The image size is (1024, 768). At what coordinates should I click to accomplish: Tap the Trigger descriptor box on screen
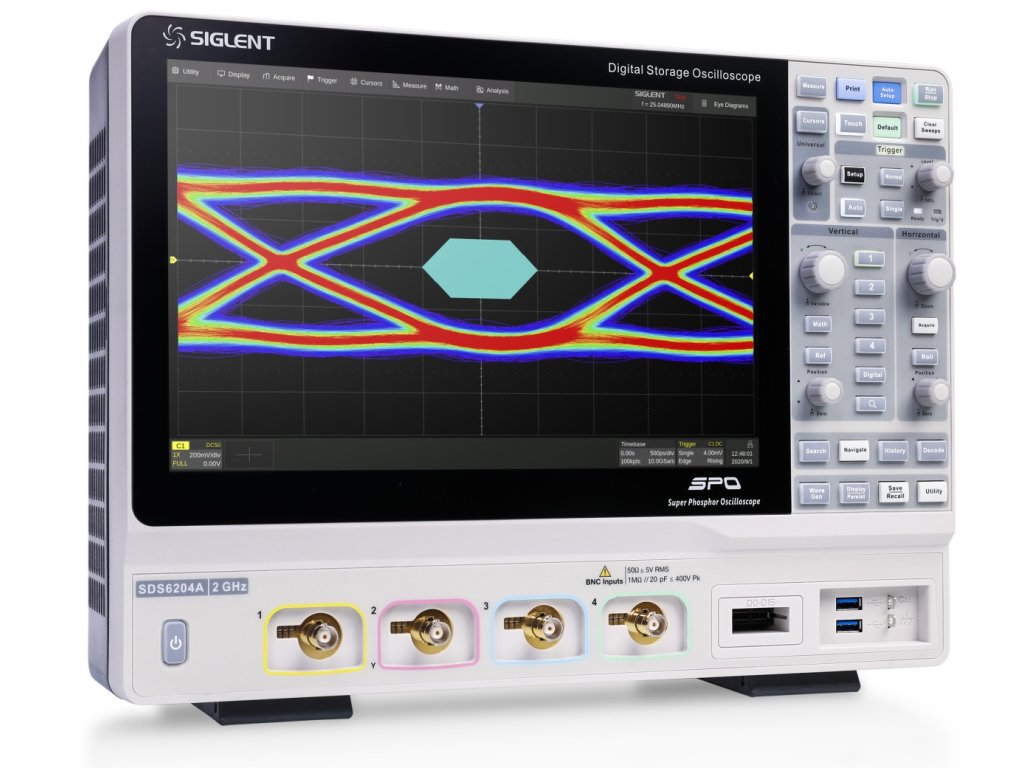[701, 453]
